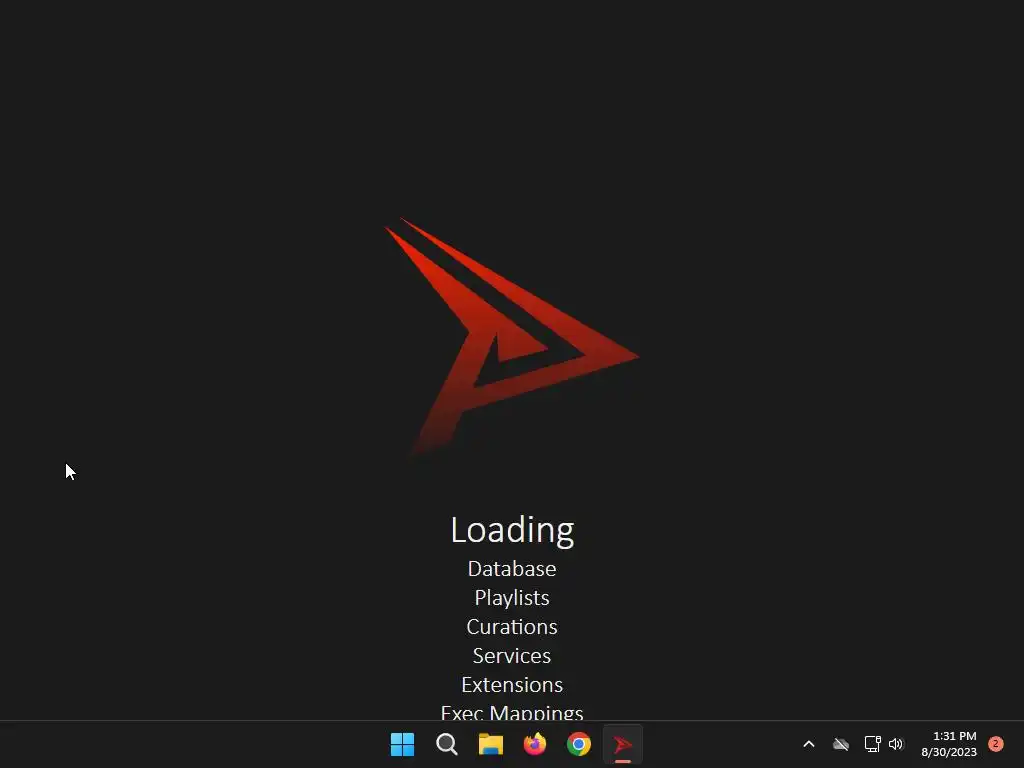The image size is (1024, 768).
Task: Click the Curations loading entry
Action: tap(512, 627)
